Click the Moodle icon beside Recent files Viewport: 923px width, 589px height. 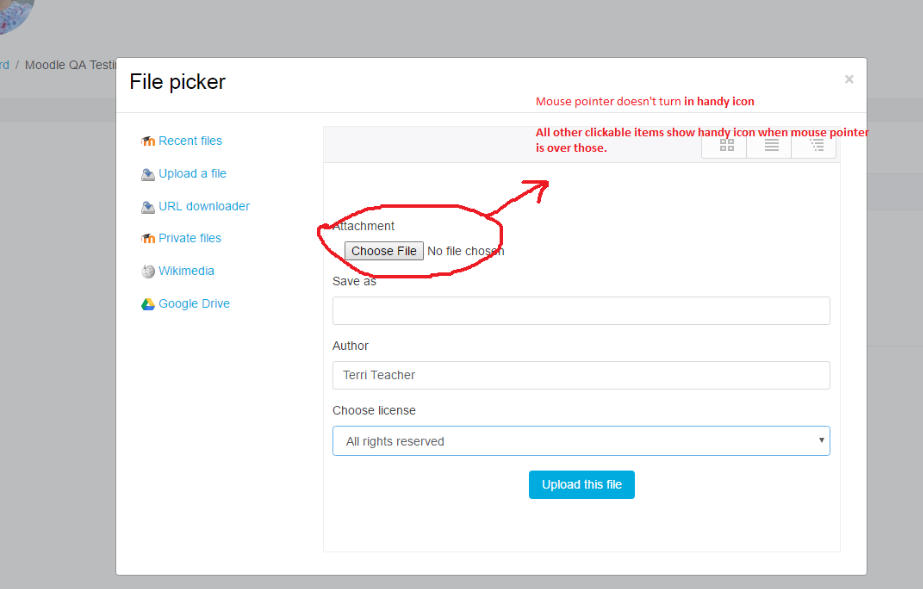coord(148,141)
